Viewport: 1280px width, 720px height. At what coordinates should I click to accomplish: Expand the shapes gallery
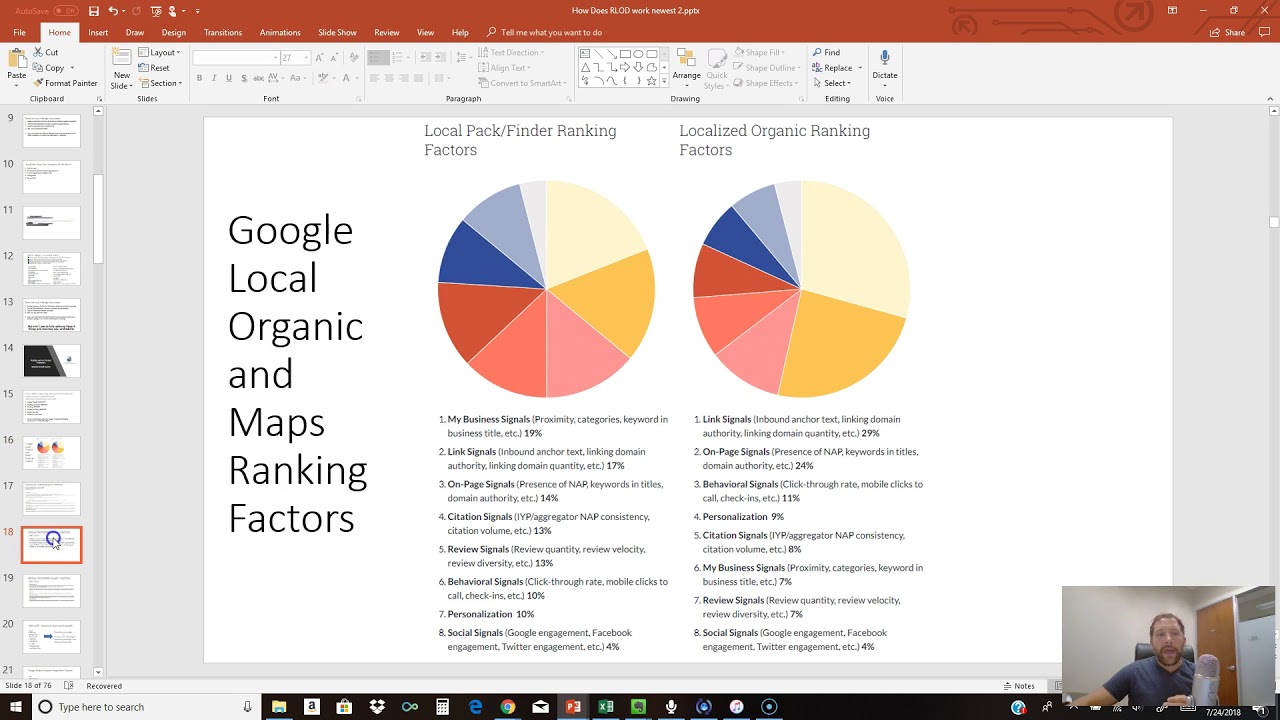coord(665,82)
